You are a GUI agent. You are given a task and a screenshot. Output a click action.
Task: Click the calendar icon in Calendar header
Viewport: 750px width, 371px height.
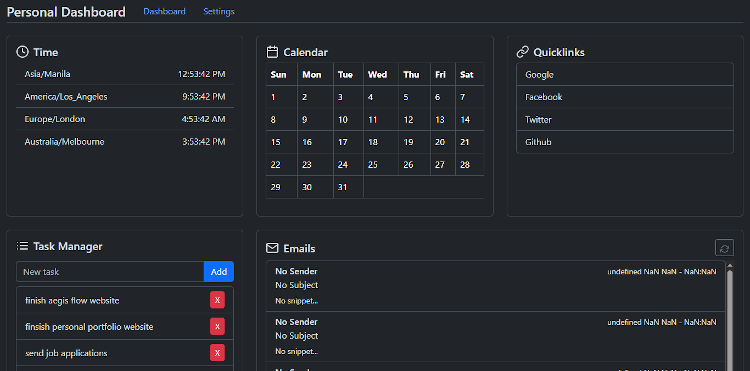[x=272, y=52]
